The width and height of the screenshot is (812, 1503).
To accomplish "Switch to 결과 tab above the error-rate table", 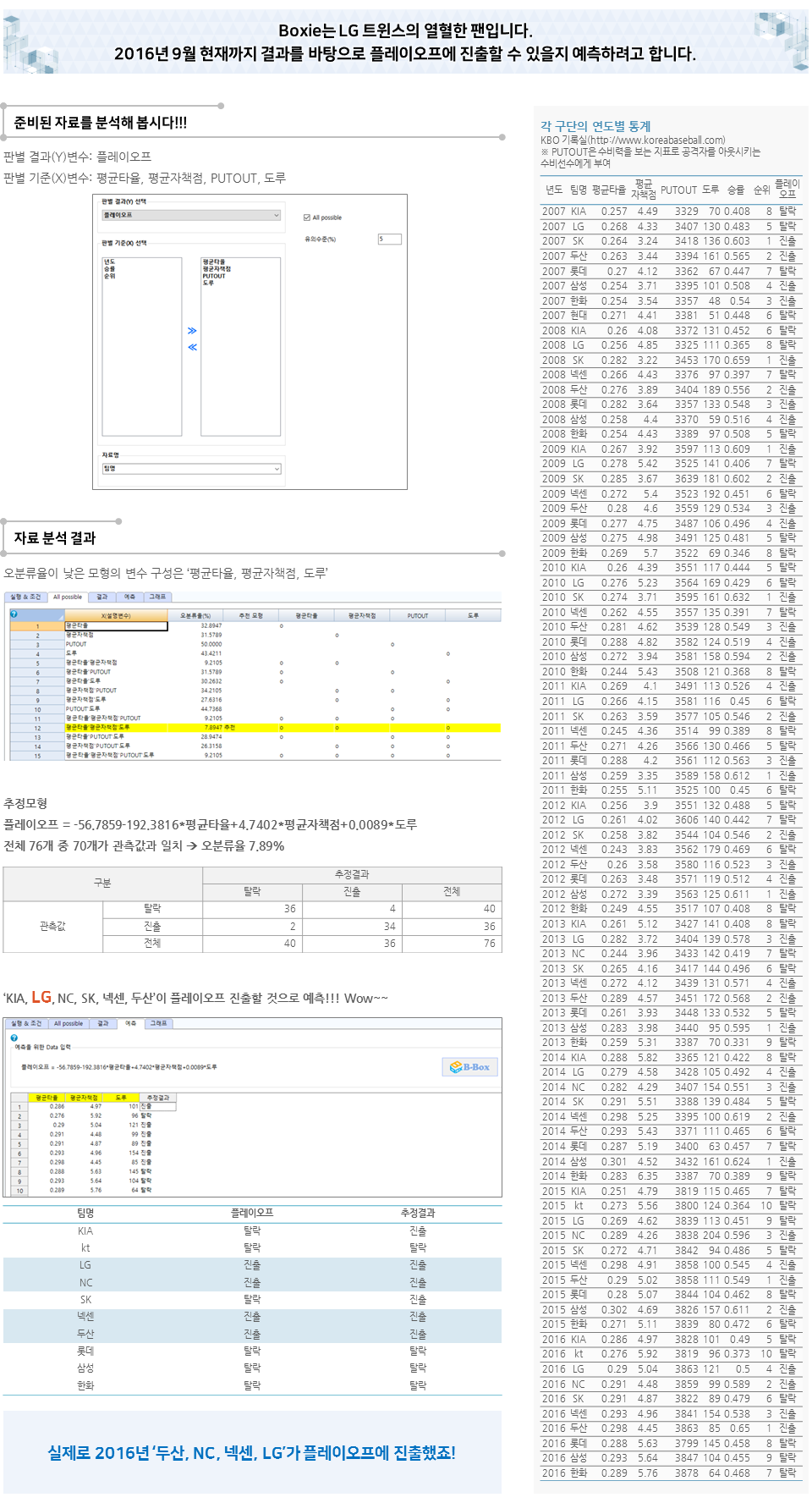I will 102,597.
